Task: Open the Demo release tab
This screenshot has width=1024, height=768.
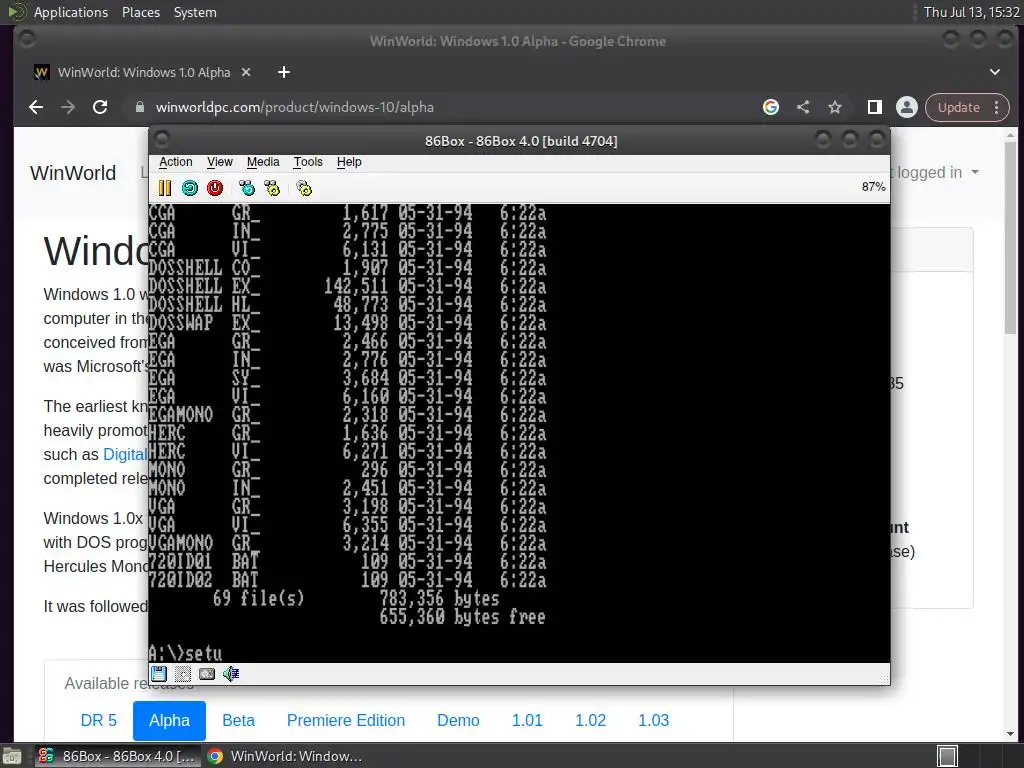Action: (x=458, y=720)
